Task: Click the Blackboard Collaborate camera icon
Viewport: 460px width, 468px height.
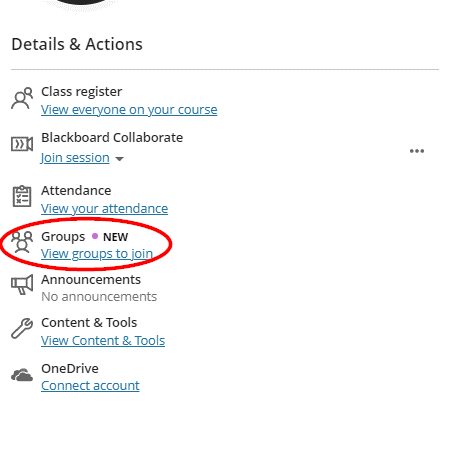Action: coord(22,144)
